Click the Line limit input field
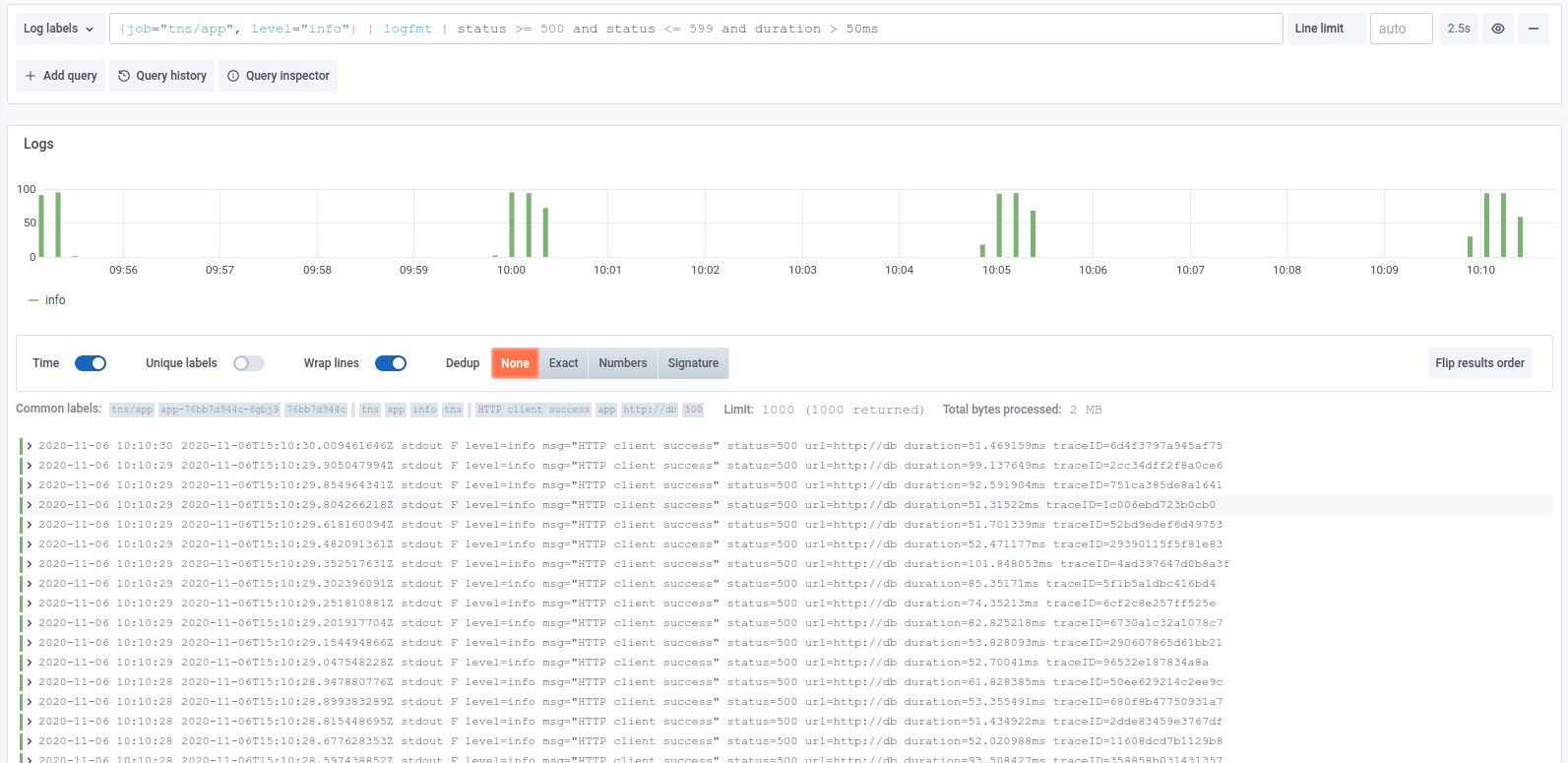The height and width of the screenshot is (763, 1568). pyautogui.click(x=1401, y=29)
